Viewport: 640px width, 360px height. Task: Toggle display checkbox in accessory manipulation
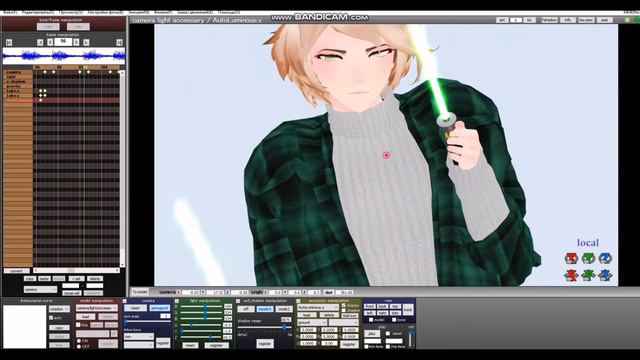click(344, 305)
